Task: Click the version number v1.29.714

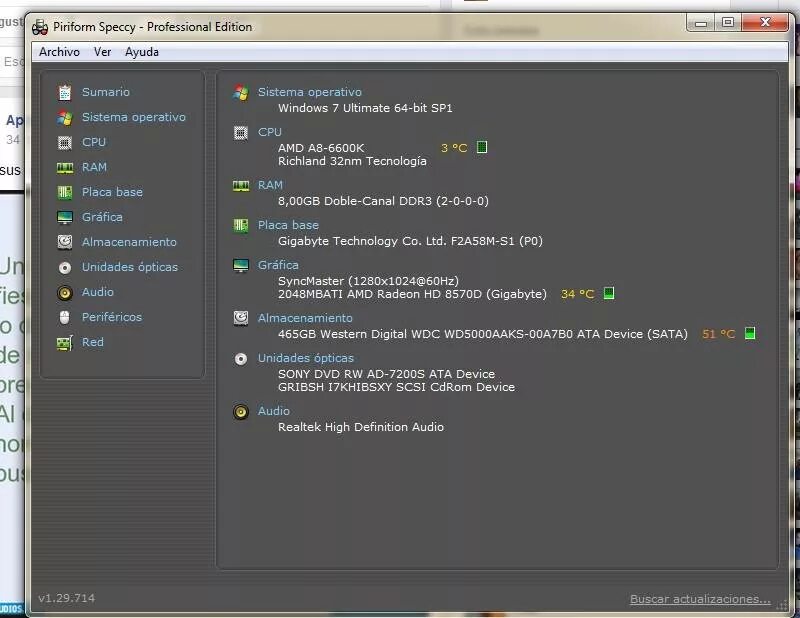Action: [66, 598]
